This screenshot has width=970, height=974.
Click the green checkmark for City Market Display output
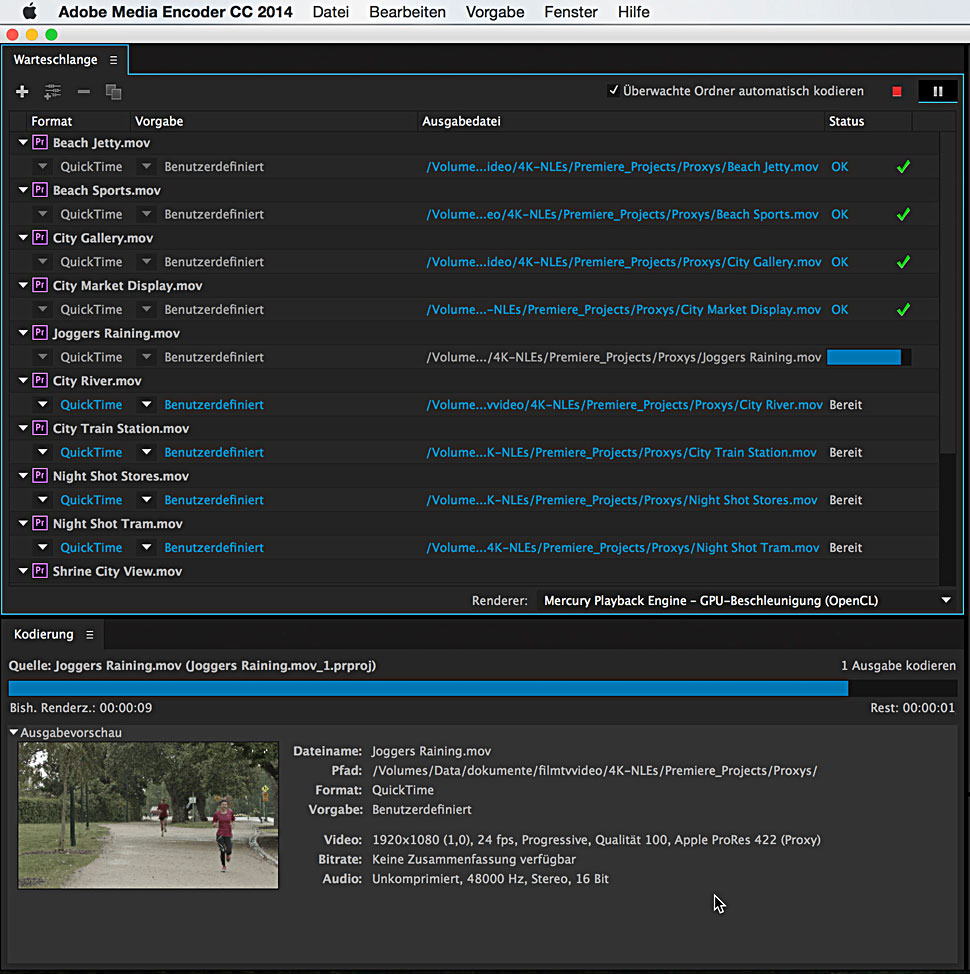(904, 309)
